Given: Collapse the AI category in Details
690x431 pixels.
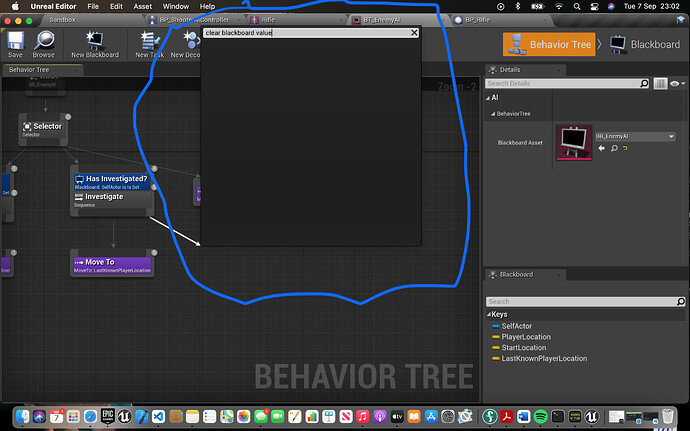Looking at the screenshot, I should click(x=488, y=98).
